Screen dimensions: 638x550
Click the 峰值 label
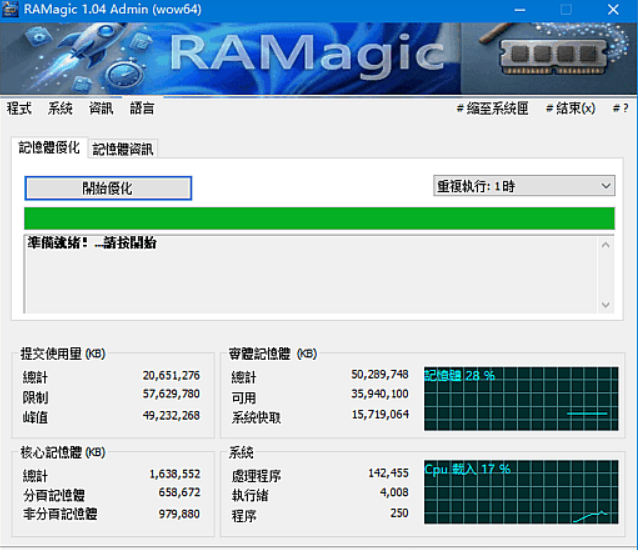coord(35,418)
